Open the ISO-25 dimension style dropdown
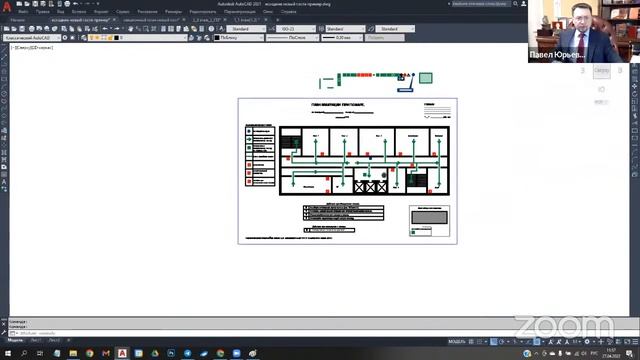Viewport: 640px width, 360px height. [x=296, y=29]
